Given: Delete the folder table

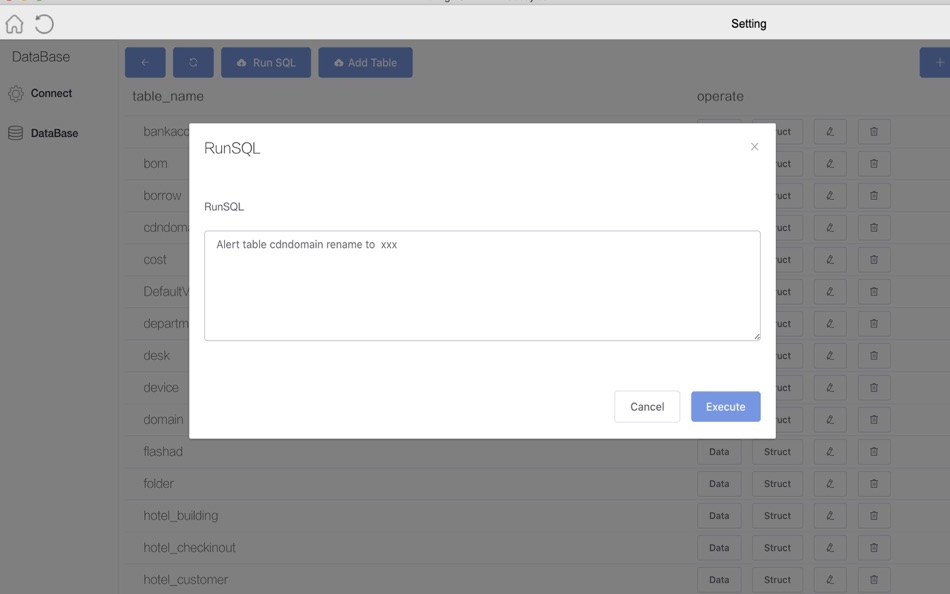Looking at the screenshot, I should [874, 484].
